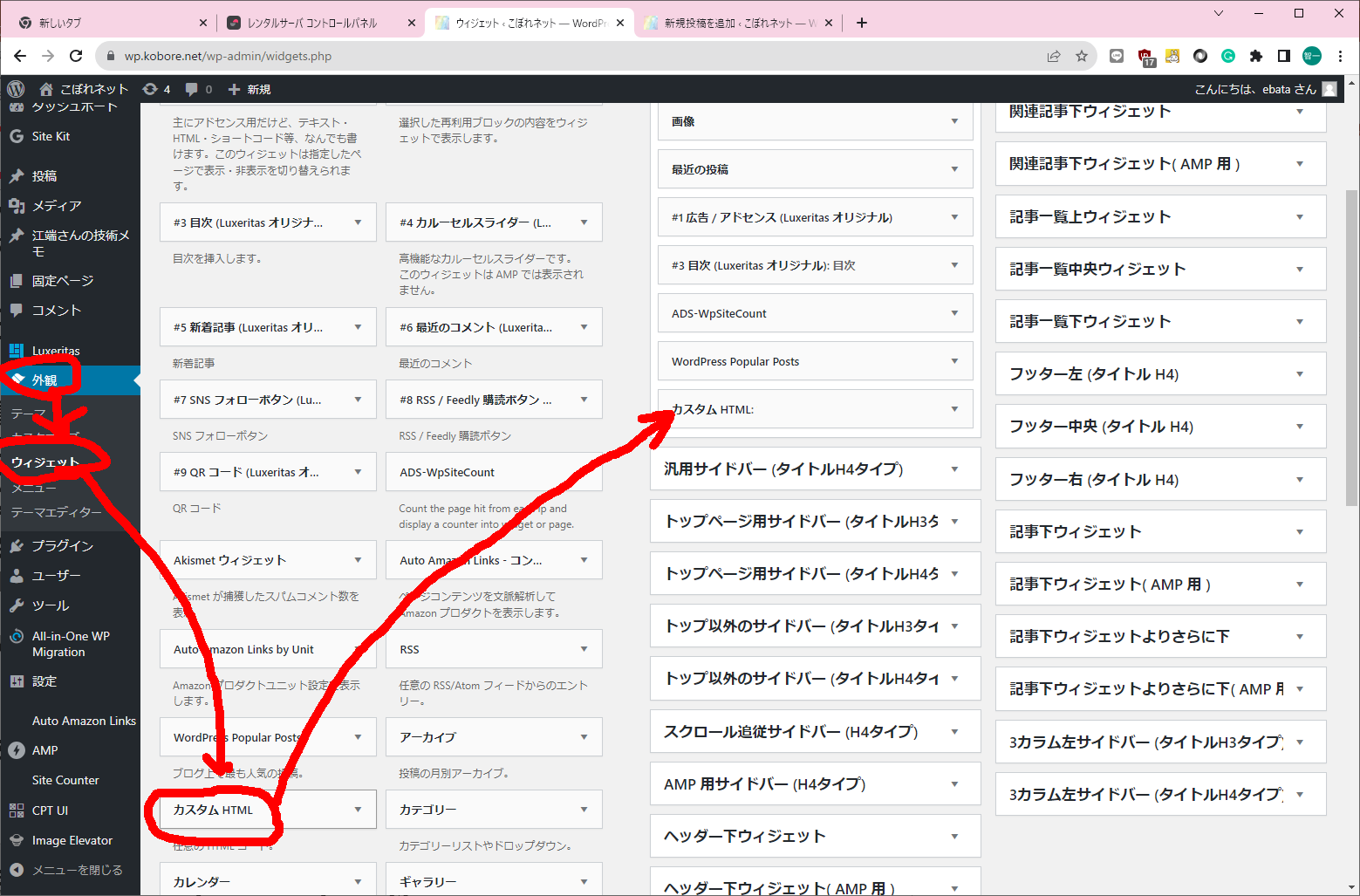Click the Site Kit sidebar menu item
This screenshot has width=1360, height=896.
tap(51, 136)
